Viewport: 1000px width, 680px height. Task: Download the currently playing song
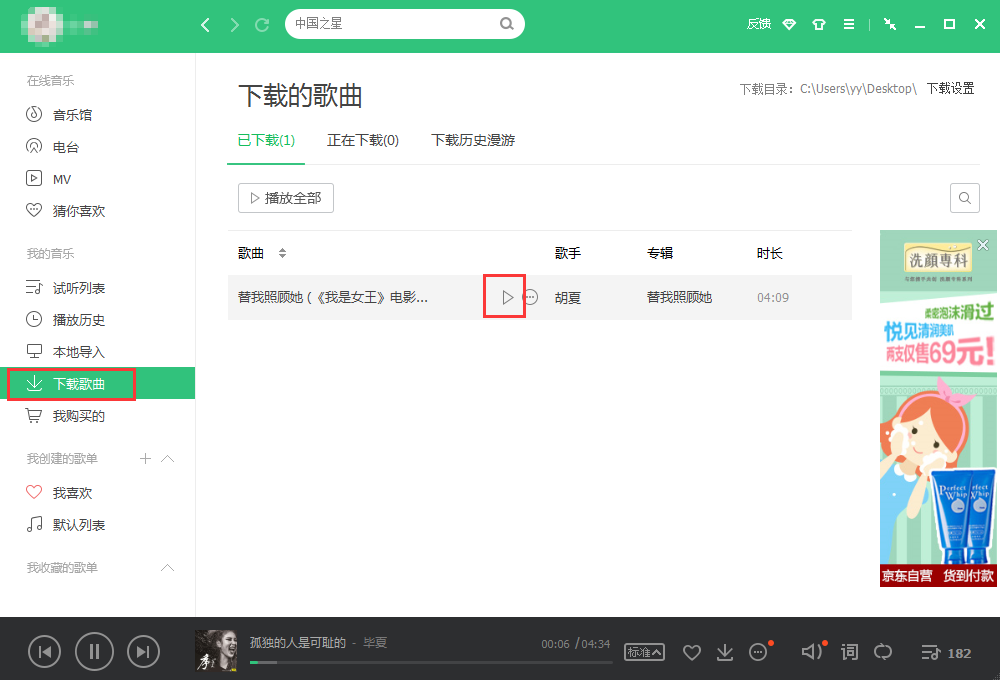725,652
